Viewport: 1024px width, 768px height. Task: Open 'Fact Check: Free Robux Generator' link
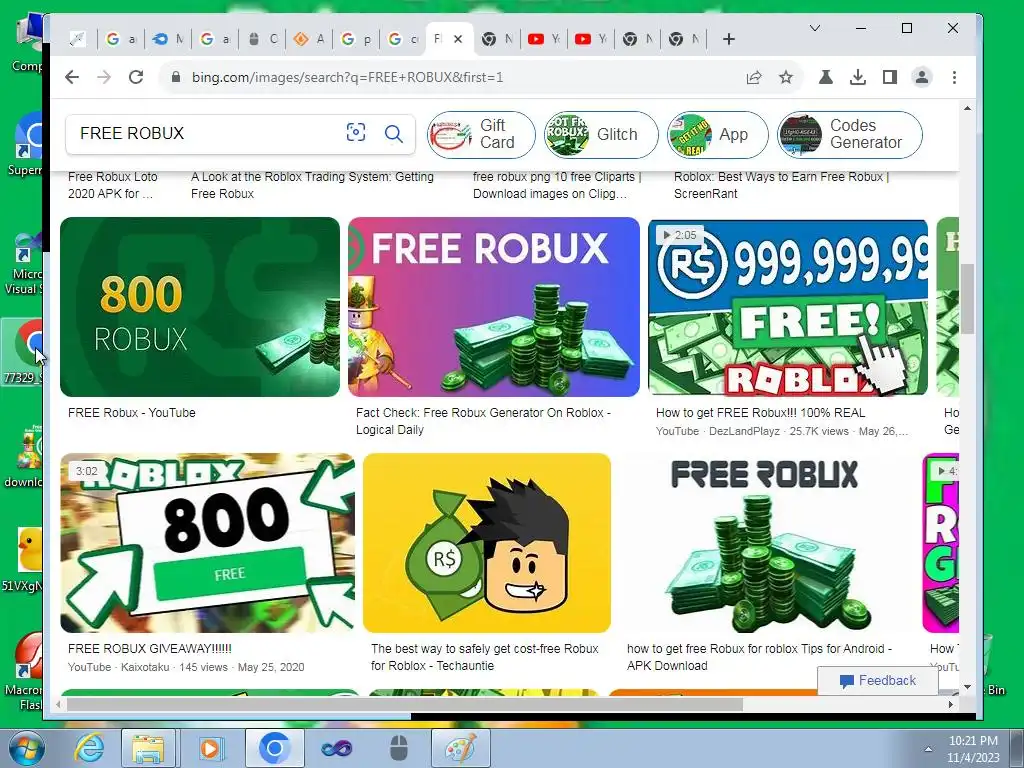[x=483, y=421]
